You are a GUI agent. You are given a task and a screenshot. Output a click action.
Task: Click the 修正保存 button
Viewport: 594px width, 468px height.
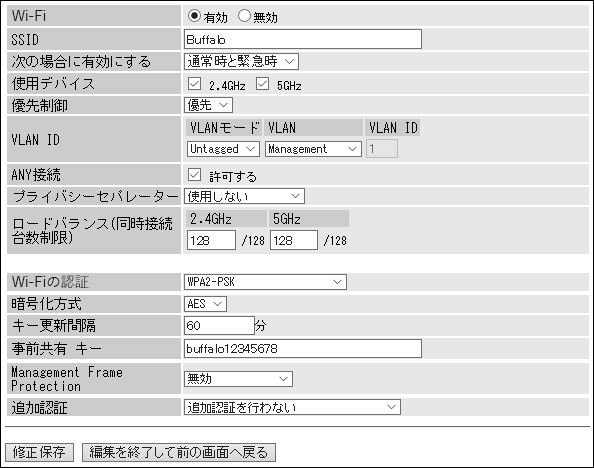point(39,452)
